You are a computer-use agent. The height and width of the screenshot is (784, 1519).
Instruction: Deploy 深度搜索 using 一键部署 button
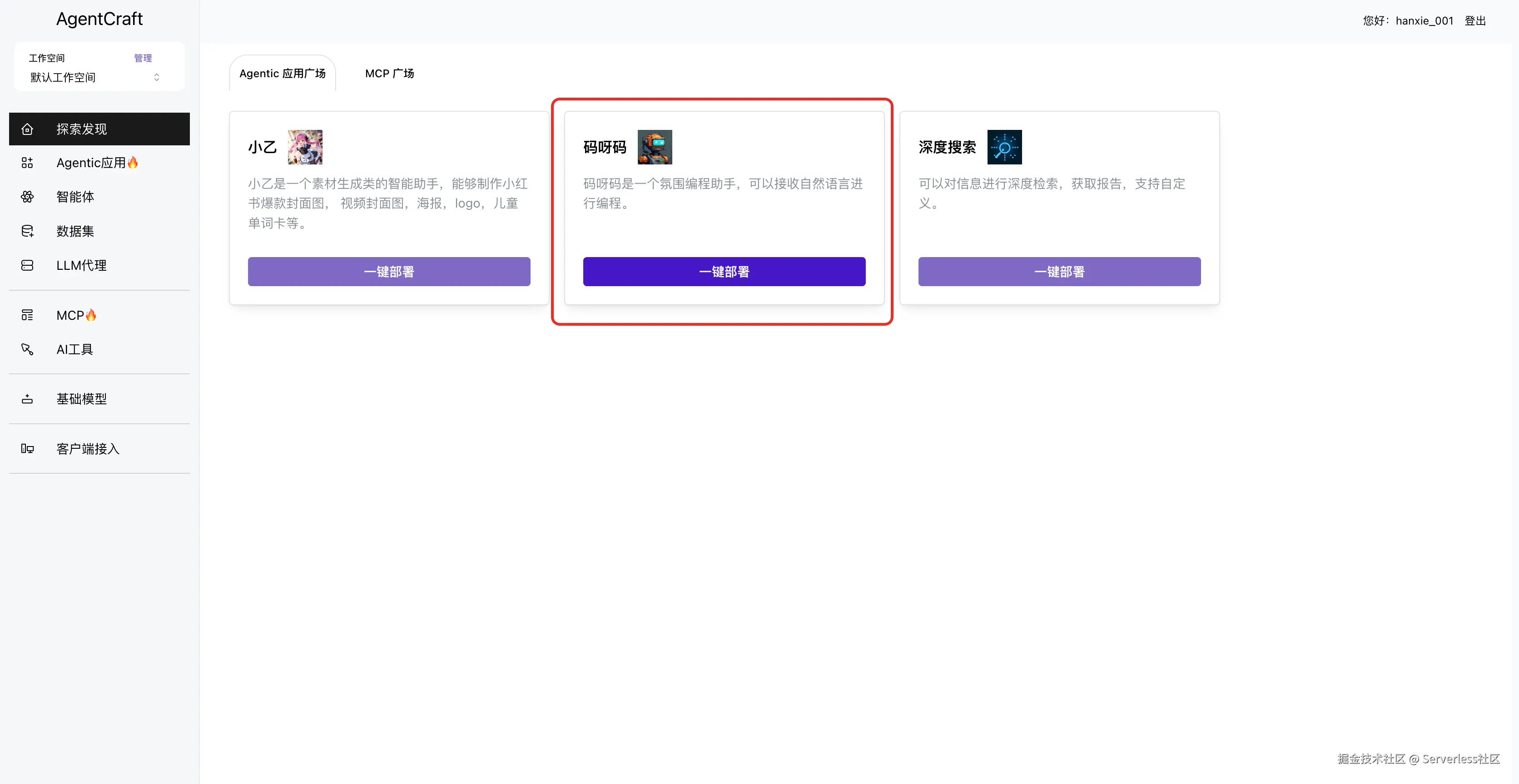[x=1059, y=272]
